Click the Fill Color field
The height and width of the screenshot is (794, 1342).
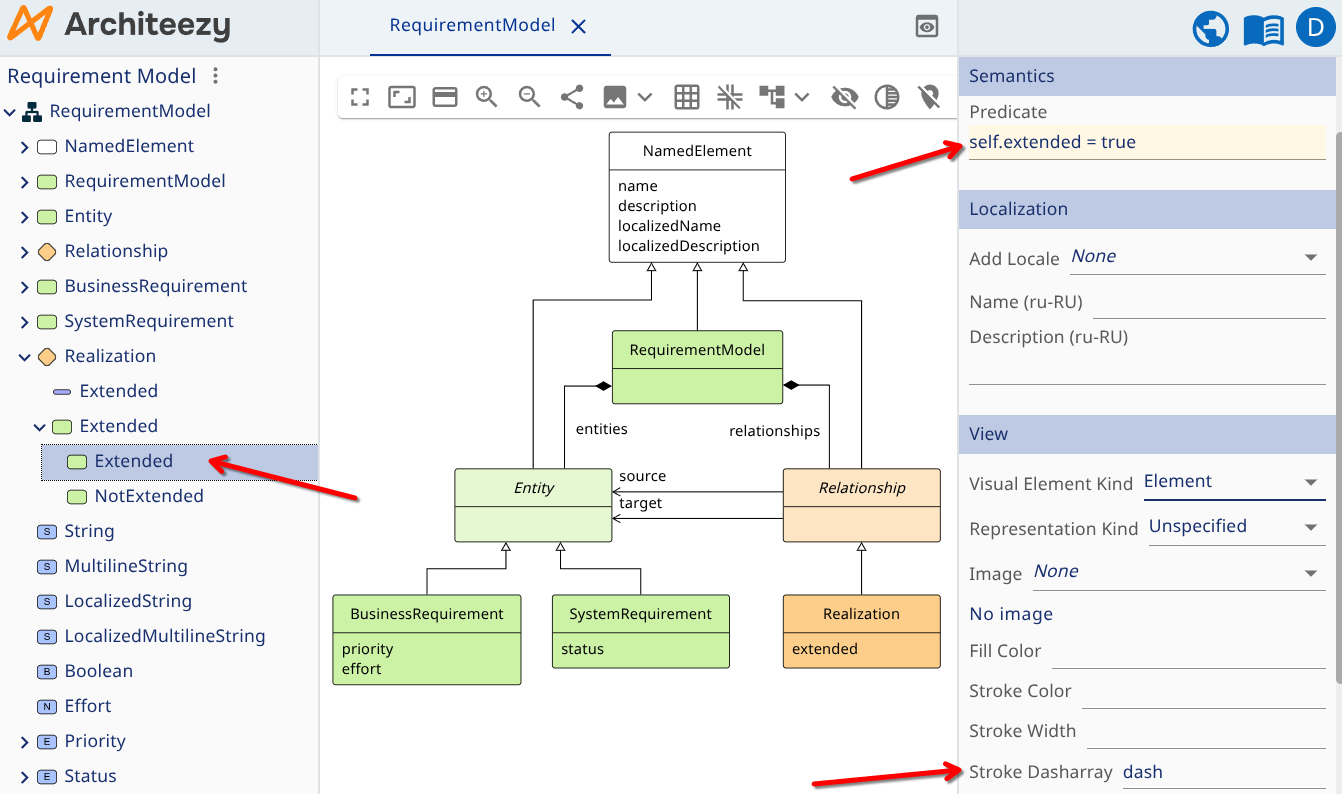point(1188,651)
